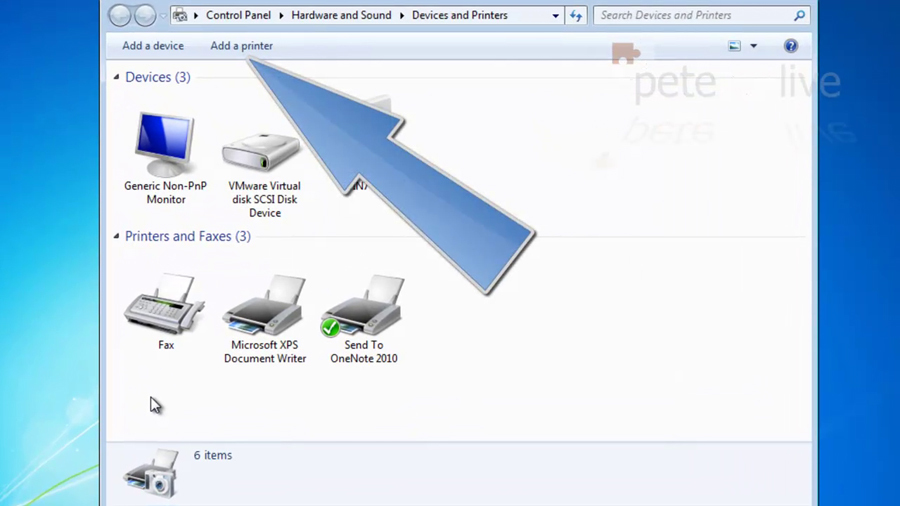This screenshot has height=506, width=900.
Task: Expand the arrow after Hardware and Sound
Action: coord(402,15)
